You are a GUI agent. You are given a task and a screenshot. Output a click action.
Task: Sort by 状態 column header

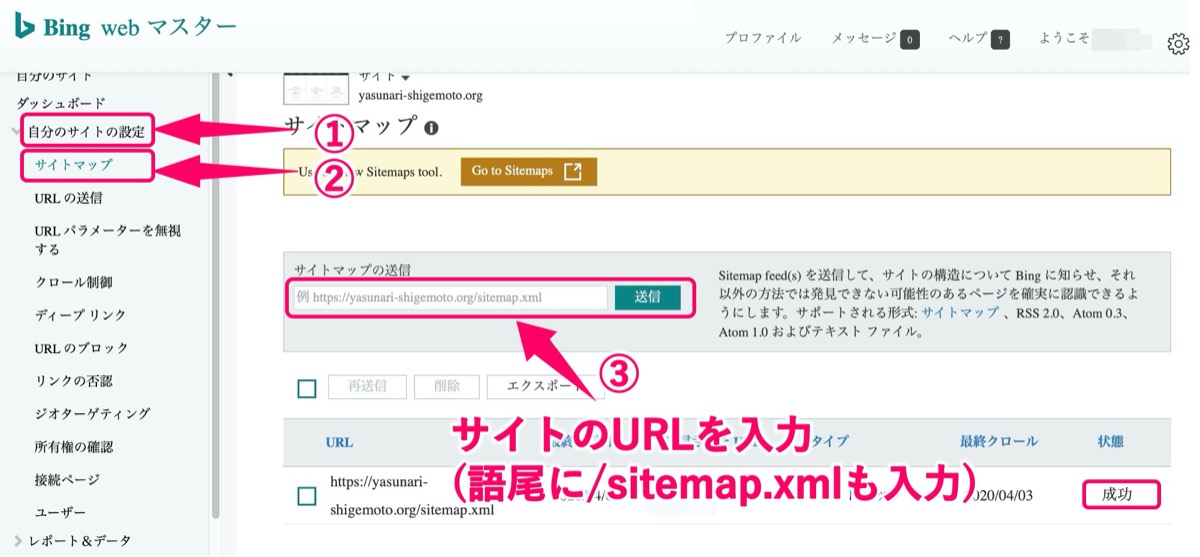click(x=1110, y=441)
